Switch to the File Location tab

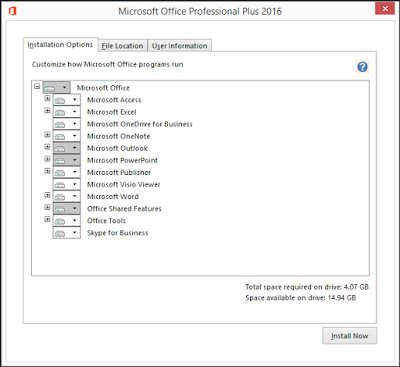pos(122,46)
